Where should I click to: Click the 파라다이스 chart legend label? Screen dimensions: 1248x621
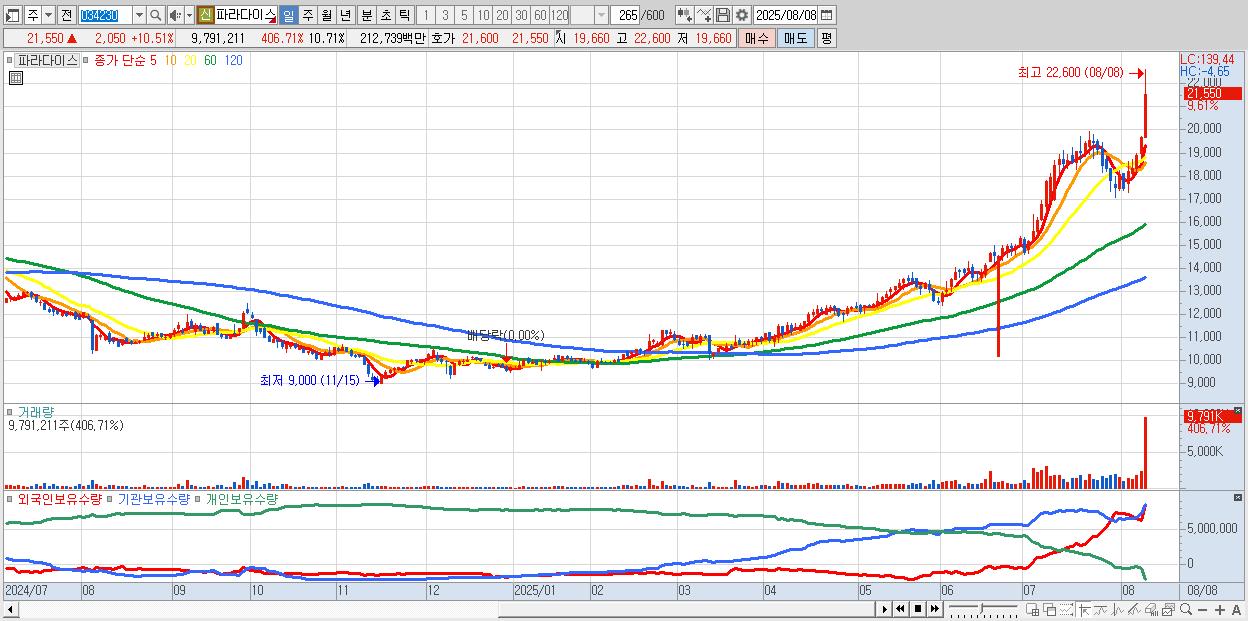click(47, 61)
